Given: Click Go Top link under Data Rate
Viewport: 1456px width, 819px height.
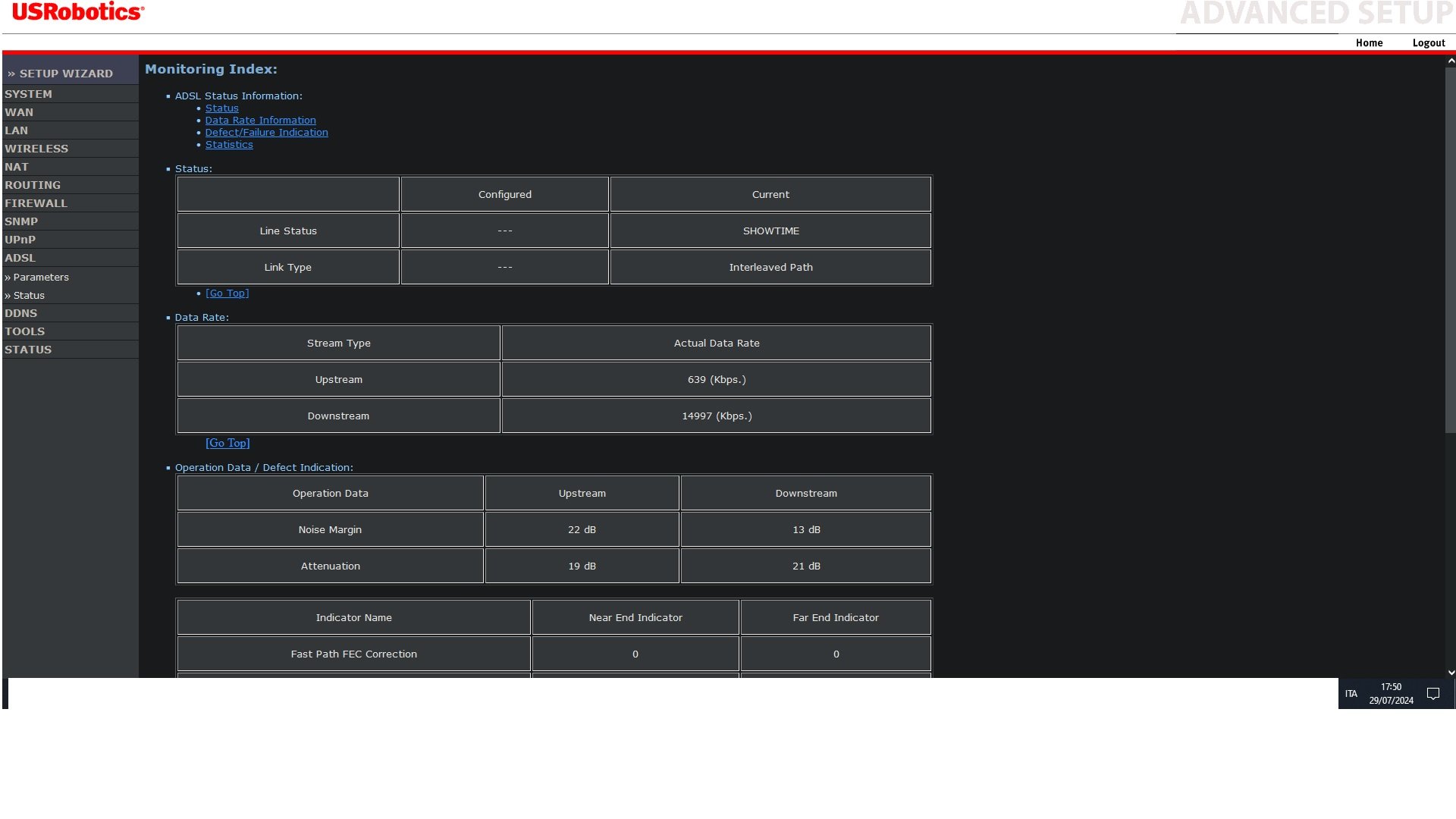Looking at the screenshot, I should 227,444.
